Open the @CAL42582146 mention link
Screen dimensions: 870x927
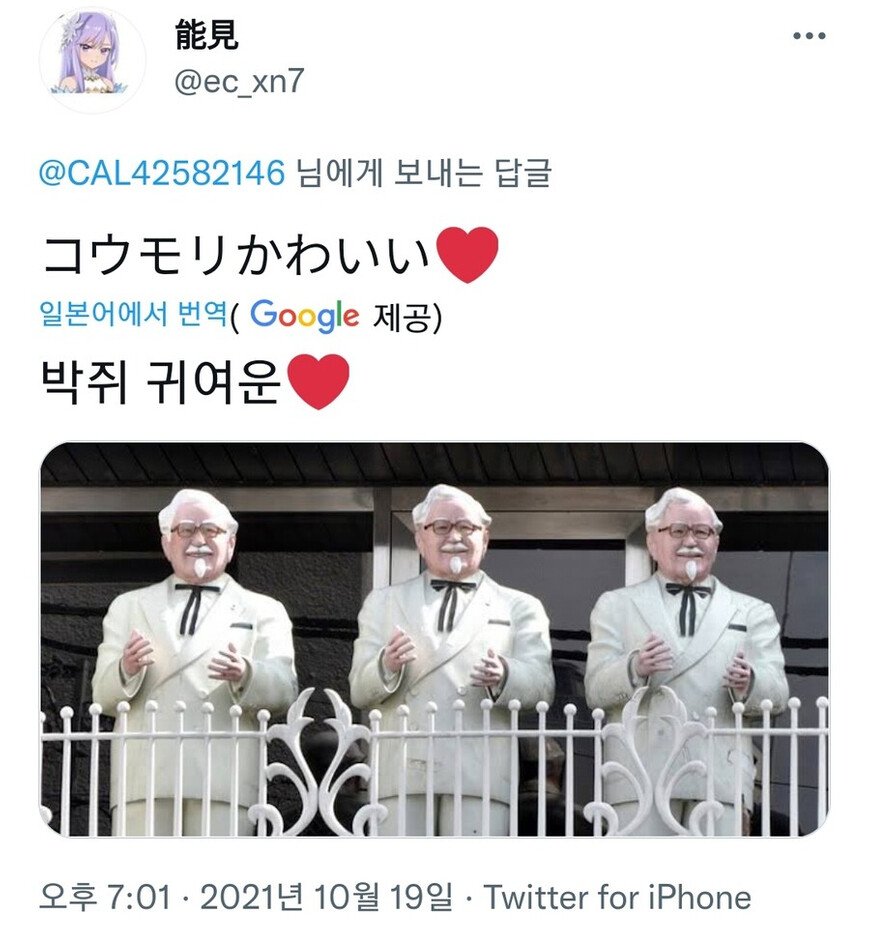162,173
